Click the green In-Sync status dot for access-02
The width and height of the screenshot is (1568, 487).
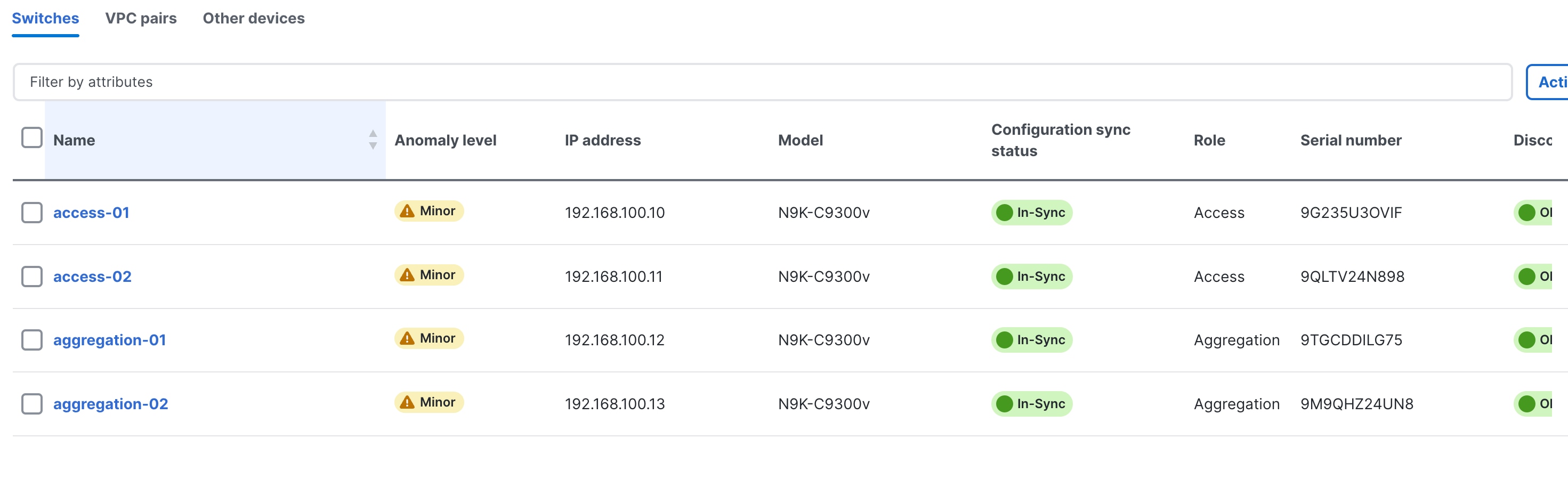[1004, 277]
